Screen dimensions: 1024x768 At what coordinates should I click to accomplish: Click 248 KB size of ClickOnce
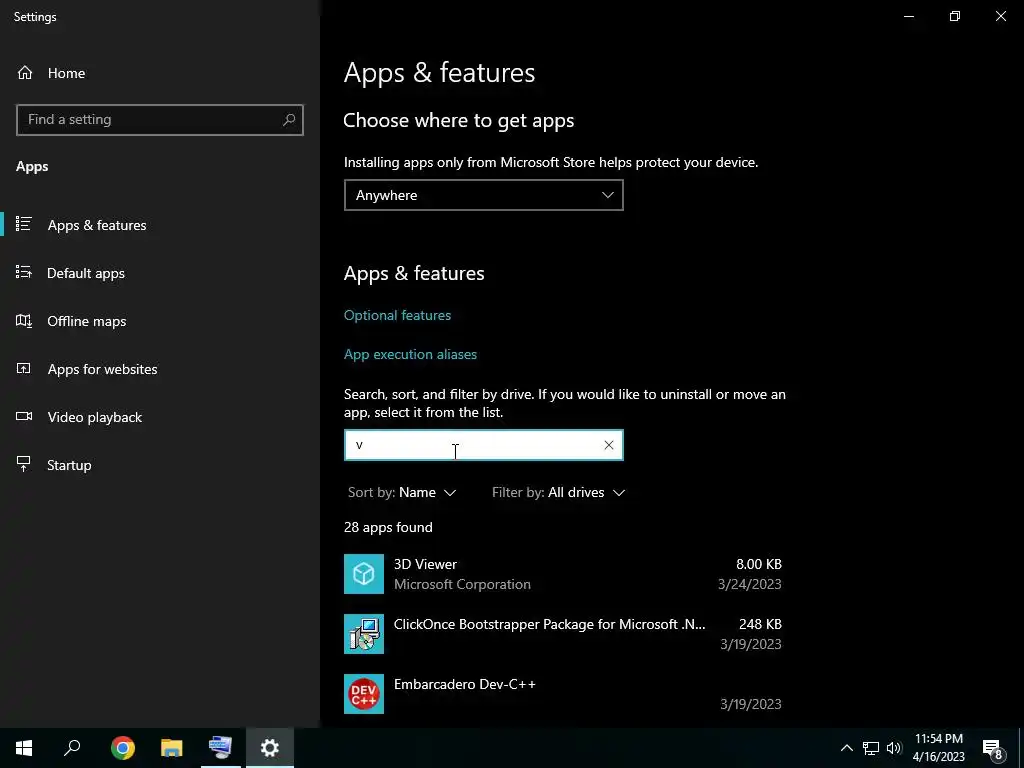(x=760, y=624)
